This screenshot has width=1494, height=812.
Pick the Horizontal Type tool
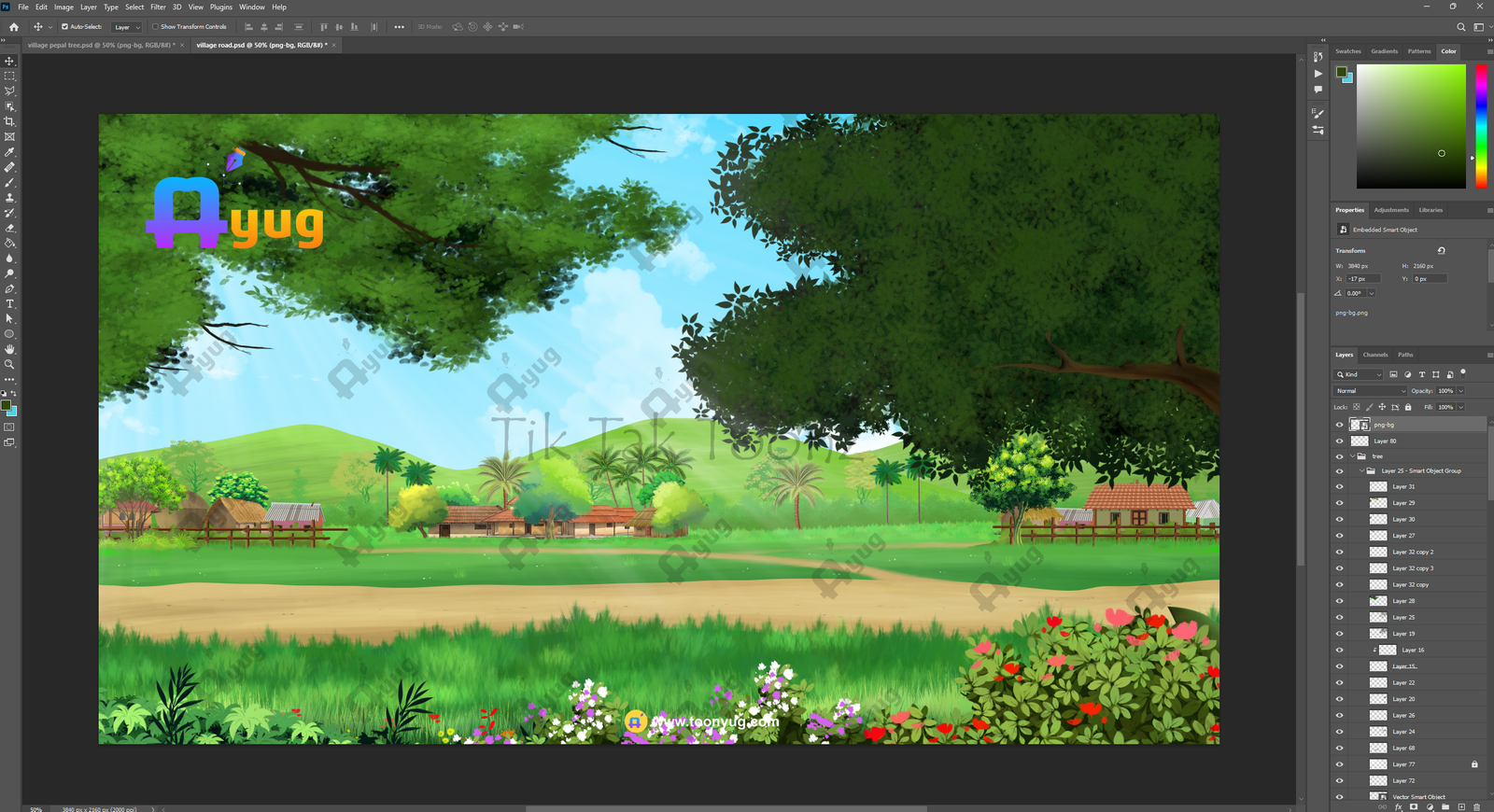pos(9,304)
